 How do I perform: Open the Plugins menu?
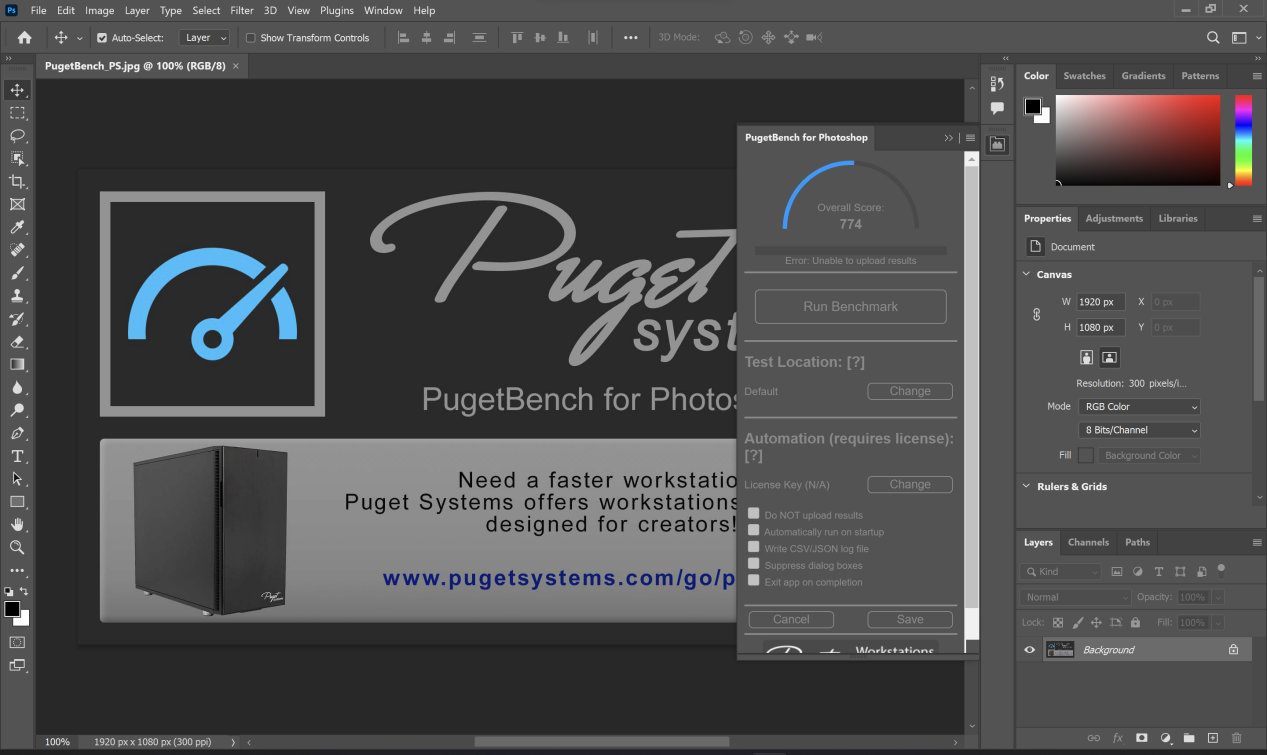pyautogui.click(x=337, y=10)
